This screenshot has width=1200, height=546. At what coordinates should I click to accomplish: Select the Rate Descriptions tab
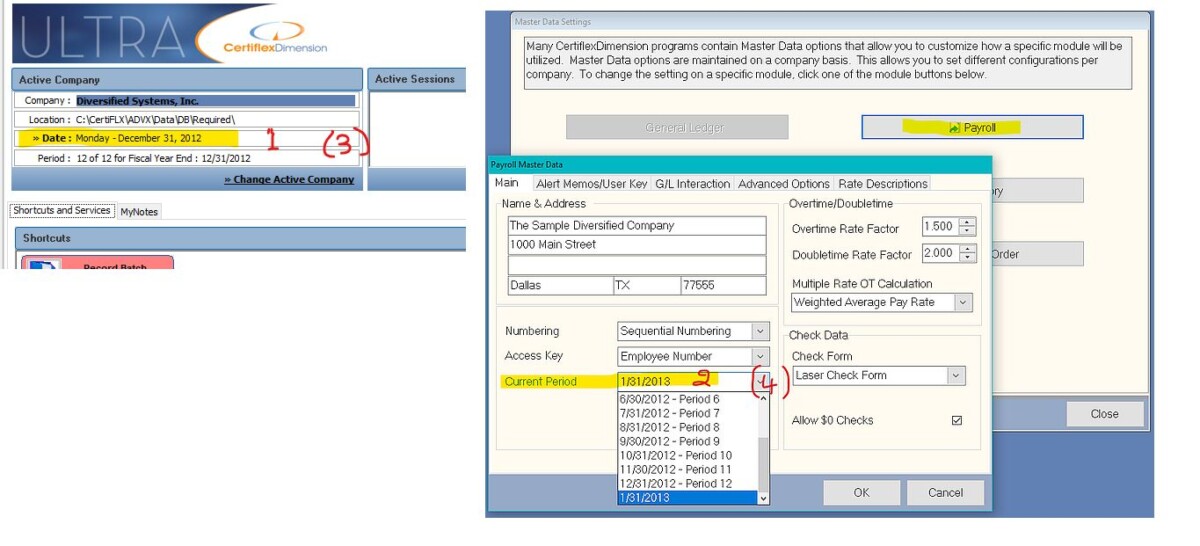(882, 184)
